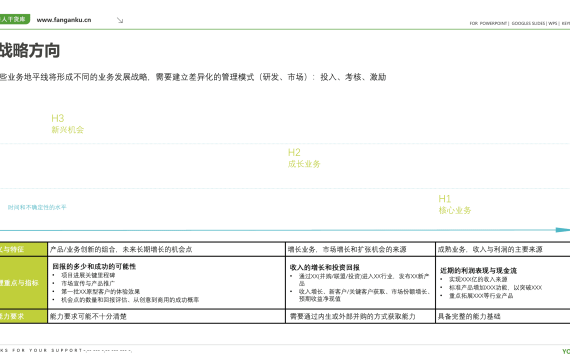Screen dimensions: 570x360
Task: Select the 战略方向 slide title
Action: [x=30, y=50]
